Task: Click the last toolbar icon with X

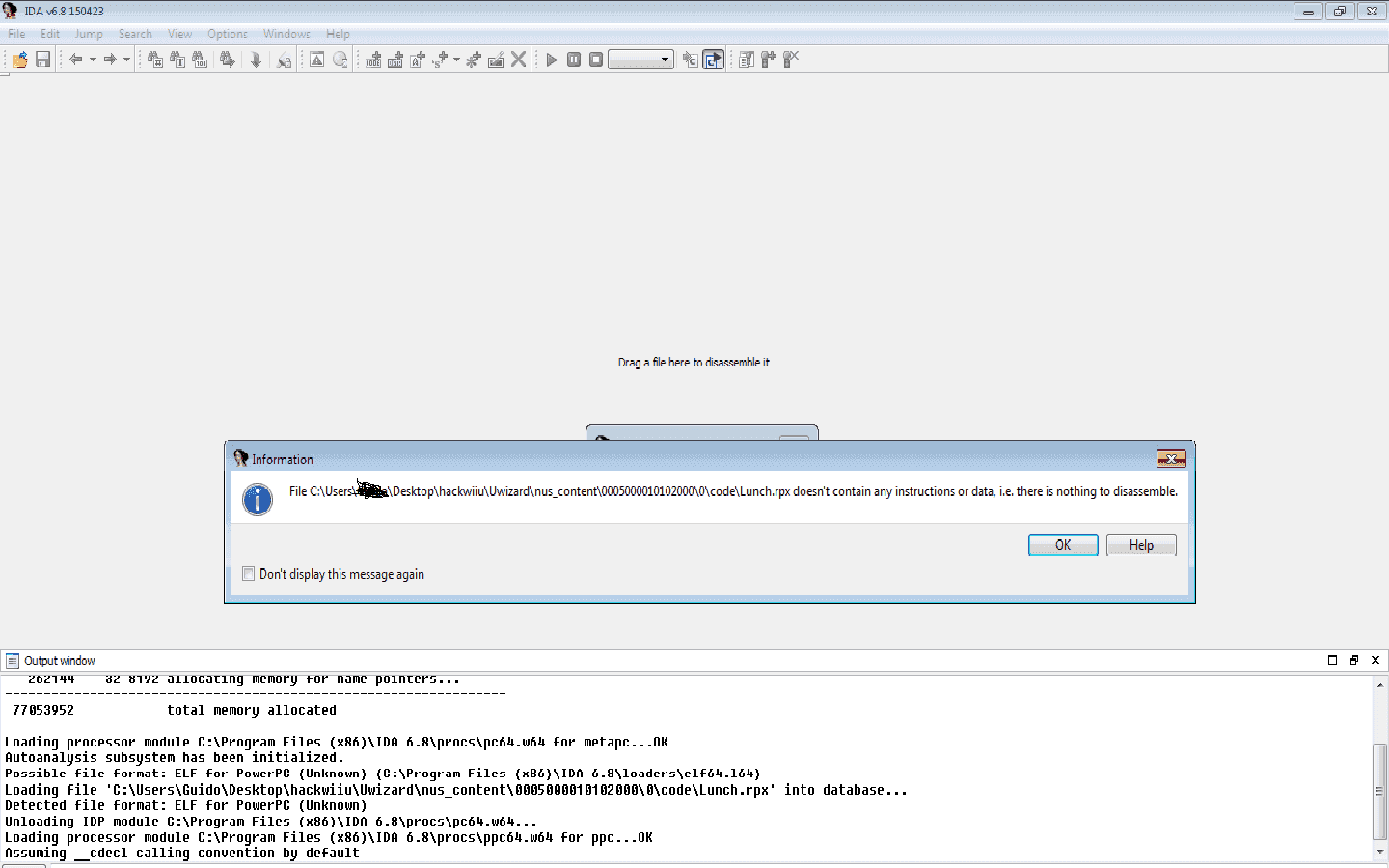Action: coord(791,59)
